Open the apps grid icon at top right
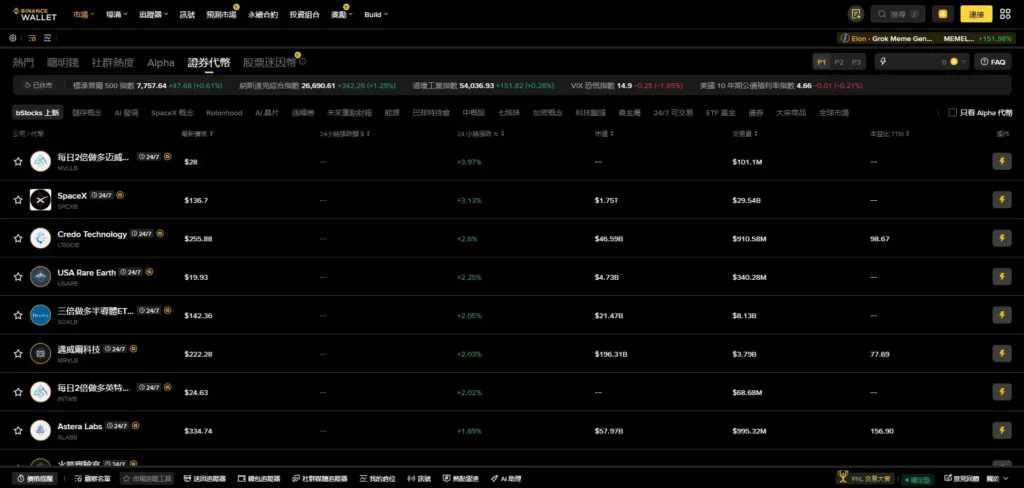Image resolution: width=1024 pixels, height=488 pixels. (x=1005, y=14)
